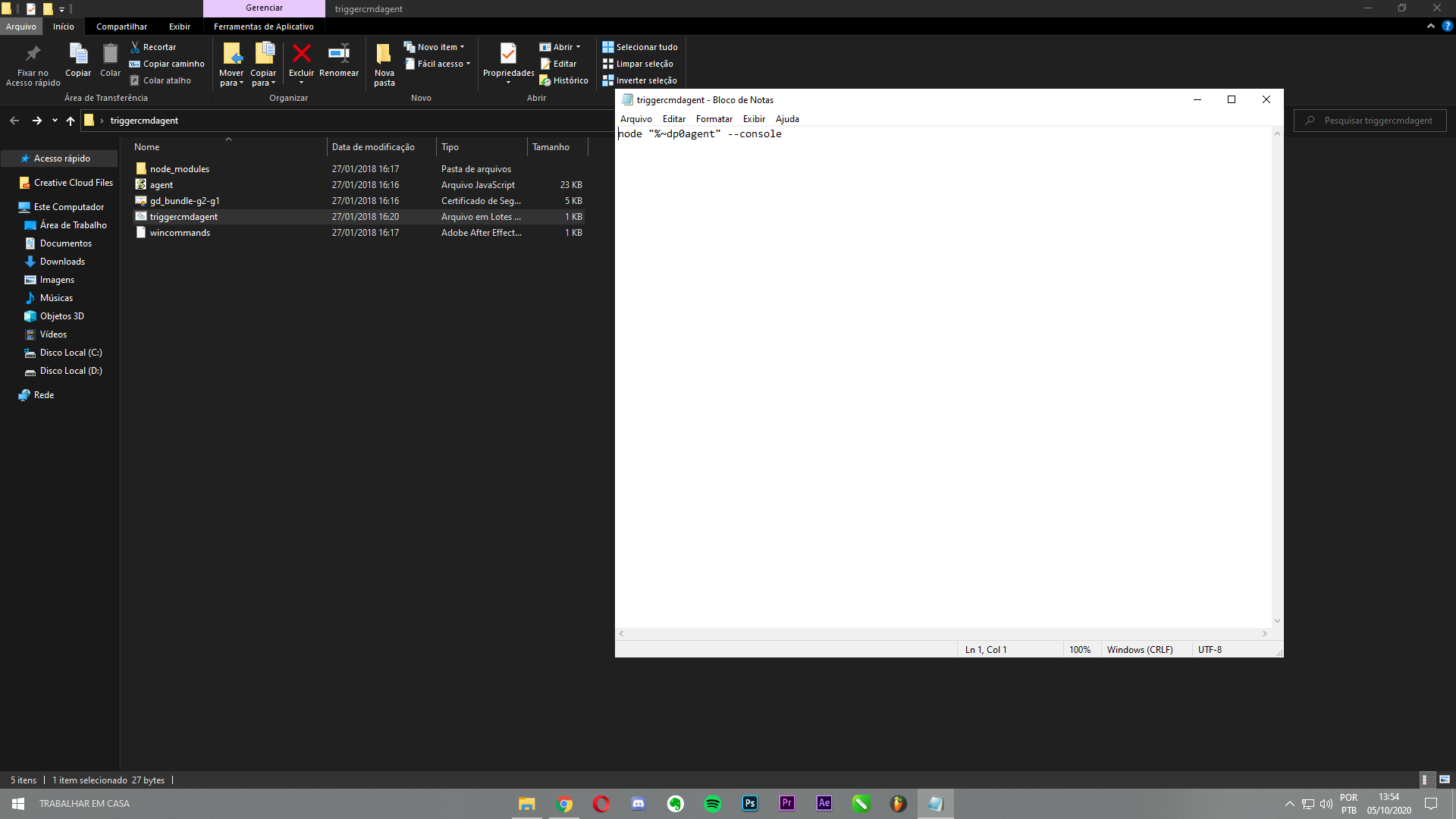Open the Início ribbon tab
The image size is (1456, 819).
click(x=64, y=27)
